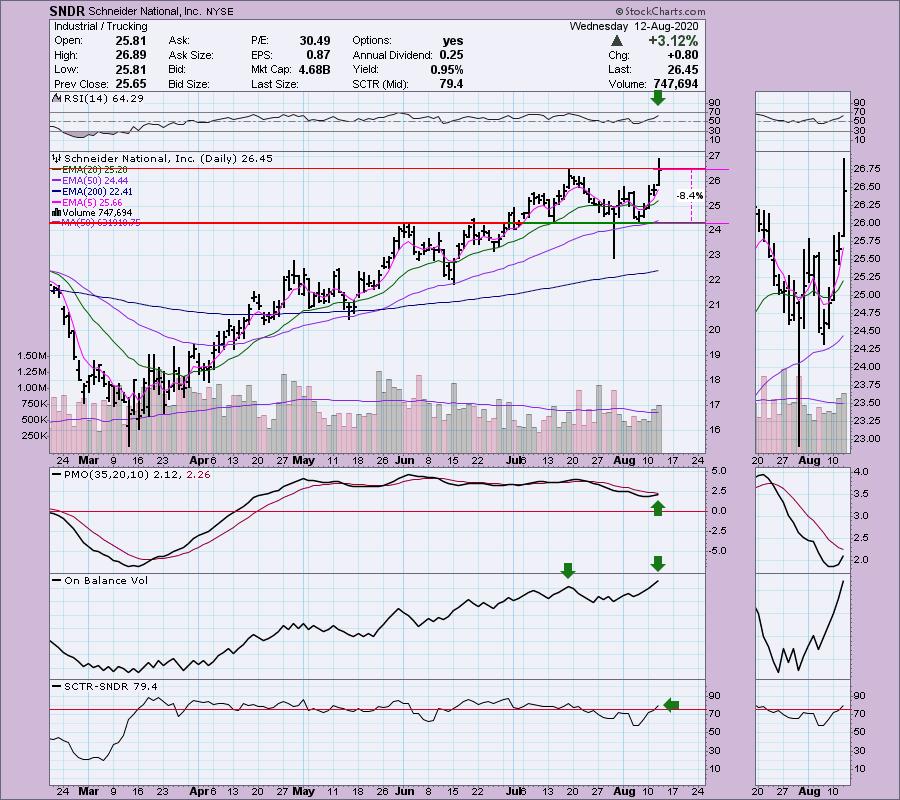Click the P/E value 30.49
The height and width of the screenshot is (800, 900).
click(315, 41)
